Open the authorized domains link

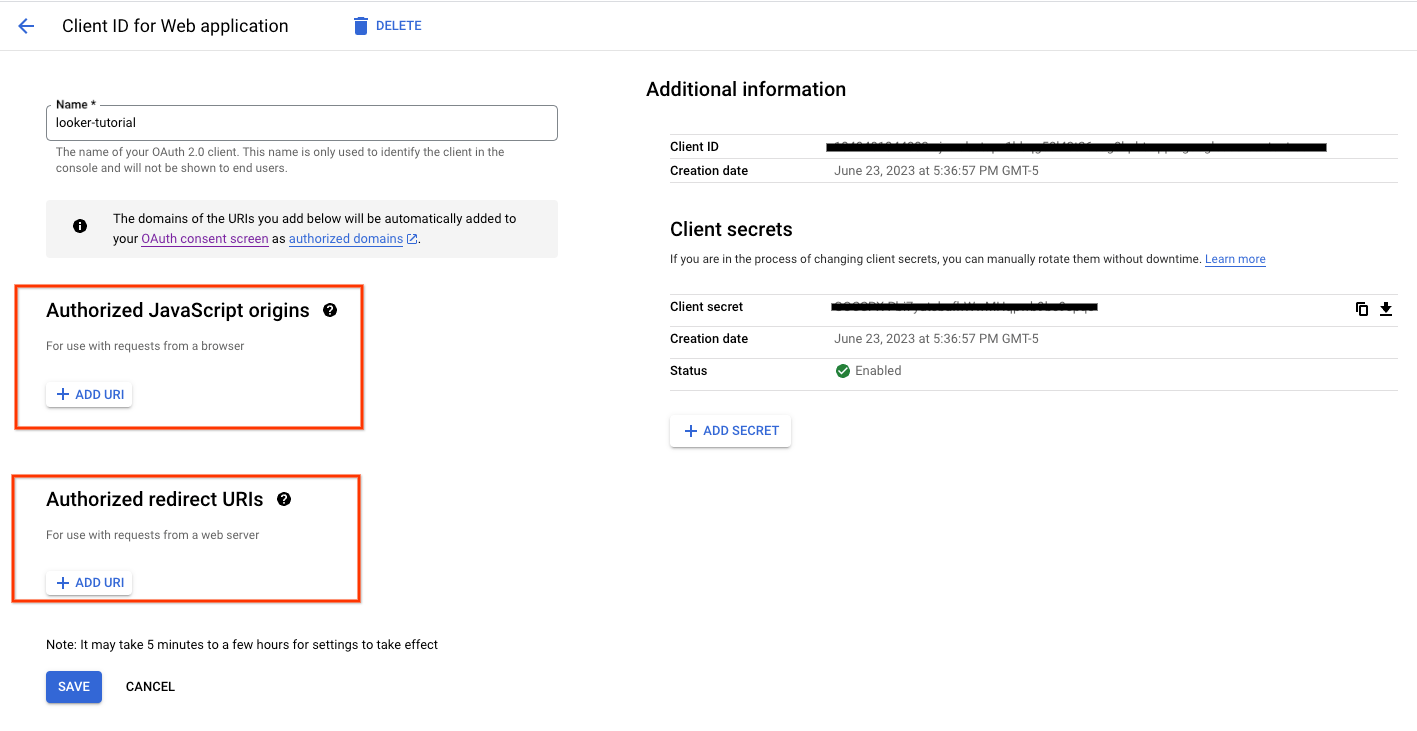click(x=345, y=238)
